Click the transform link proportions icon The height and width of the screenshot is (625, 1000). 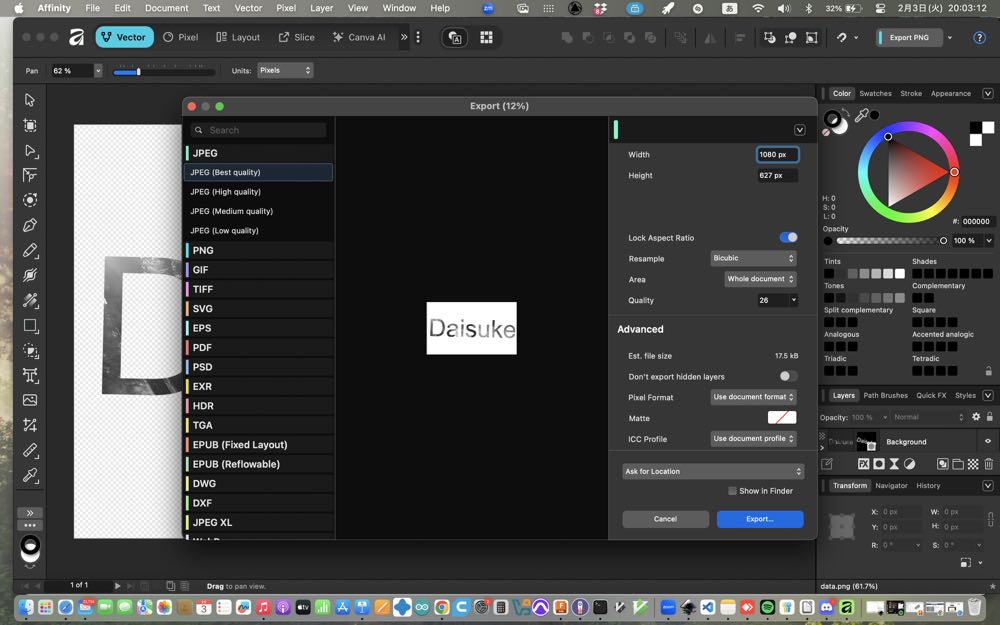[x=990, y=518]
